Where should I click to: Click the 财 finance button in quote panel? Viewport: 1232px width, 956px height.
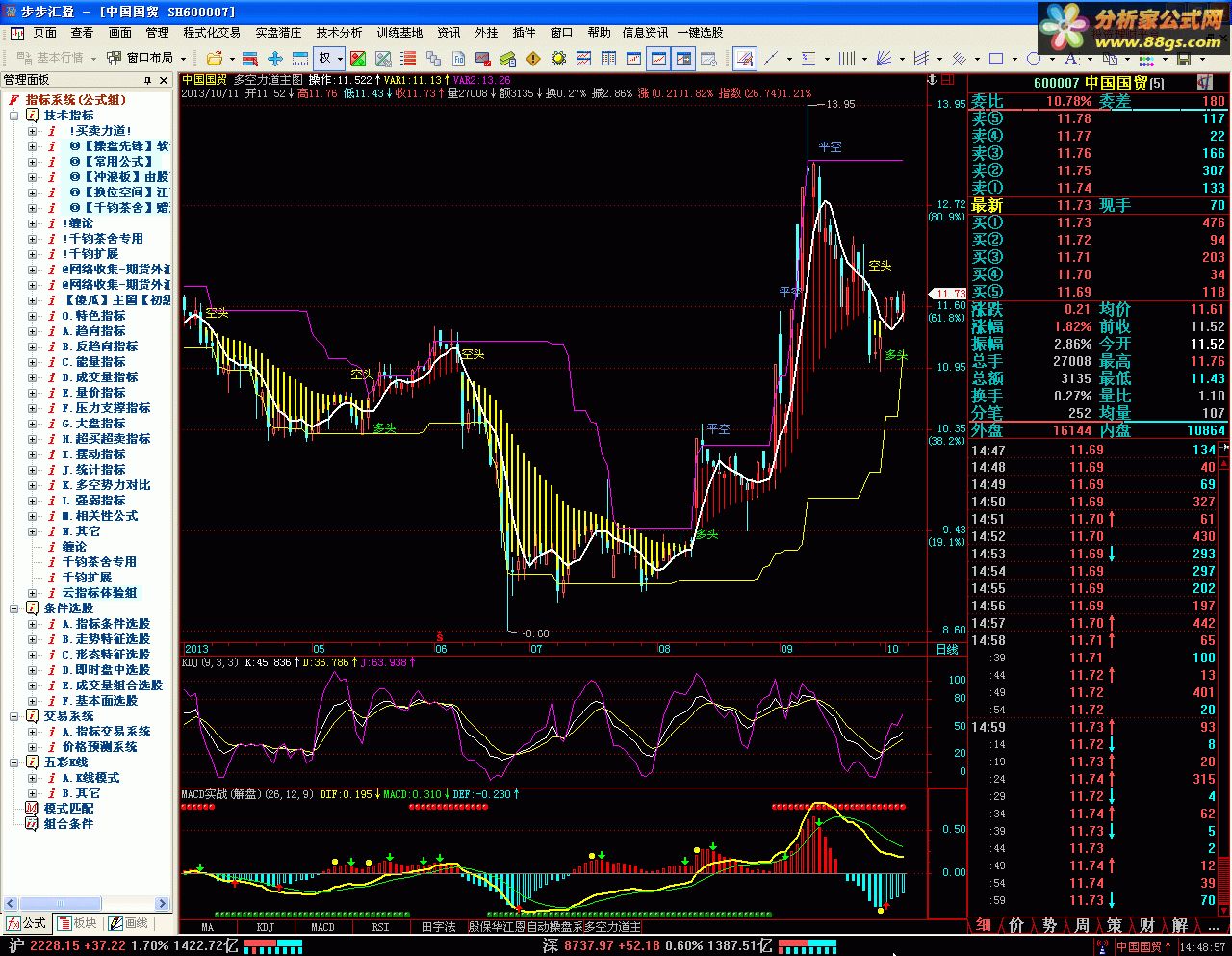coord(1146,925)
